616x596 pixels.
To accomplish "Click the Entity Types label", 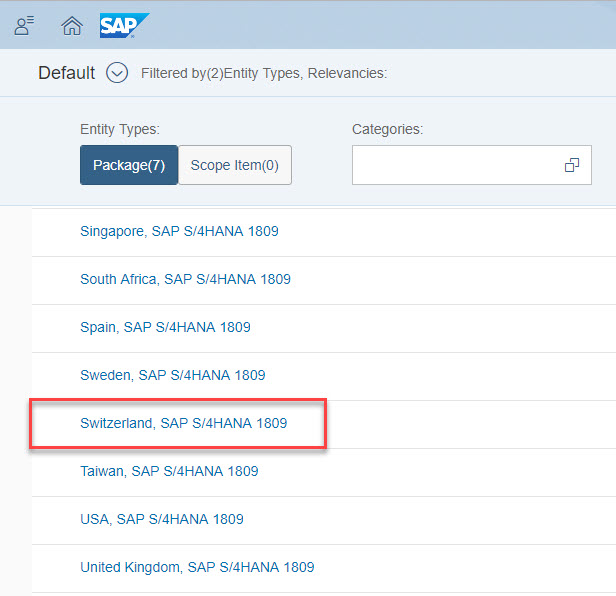I will click(120, 129).
